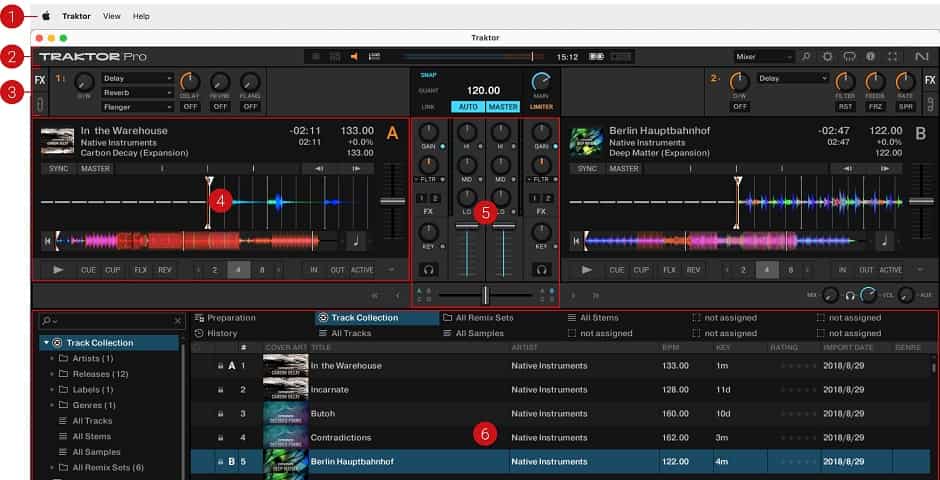Click the RST button in FX 2
This screenshot has width=940, height=480.
pos(845,107)
